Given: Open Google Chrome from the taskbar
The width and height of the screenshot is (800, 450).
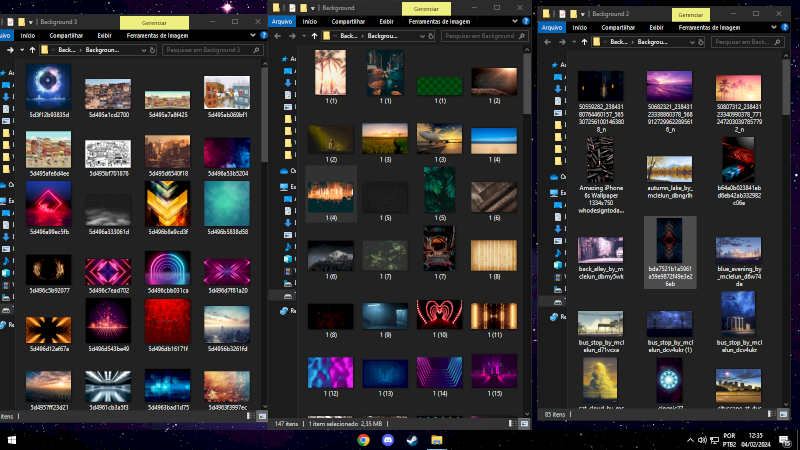Looking at the screenshot, I should click(x=363, y=439).
